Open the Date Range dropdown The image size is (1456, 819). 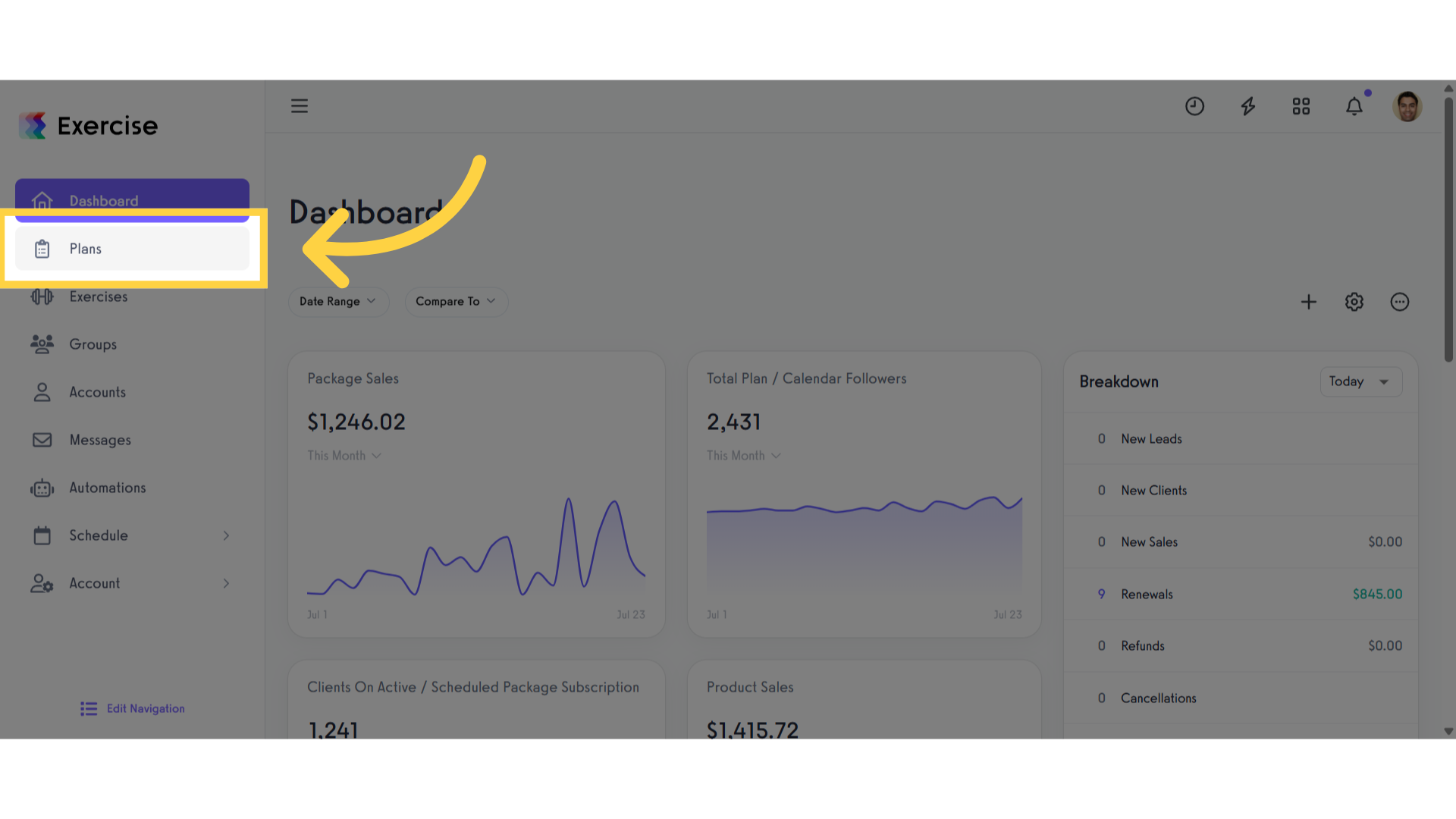coord(338,301)
